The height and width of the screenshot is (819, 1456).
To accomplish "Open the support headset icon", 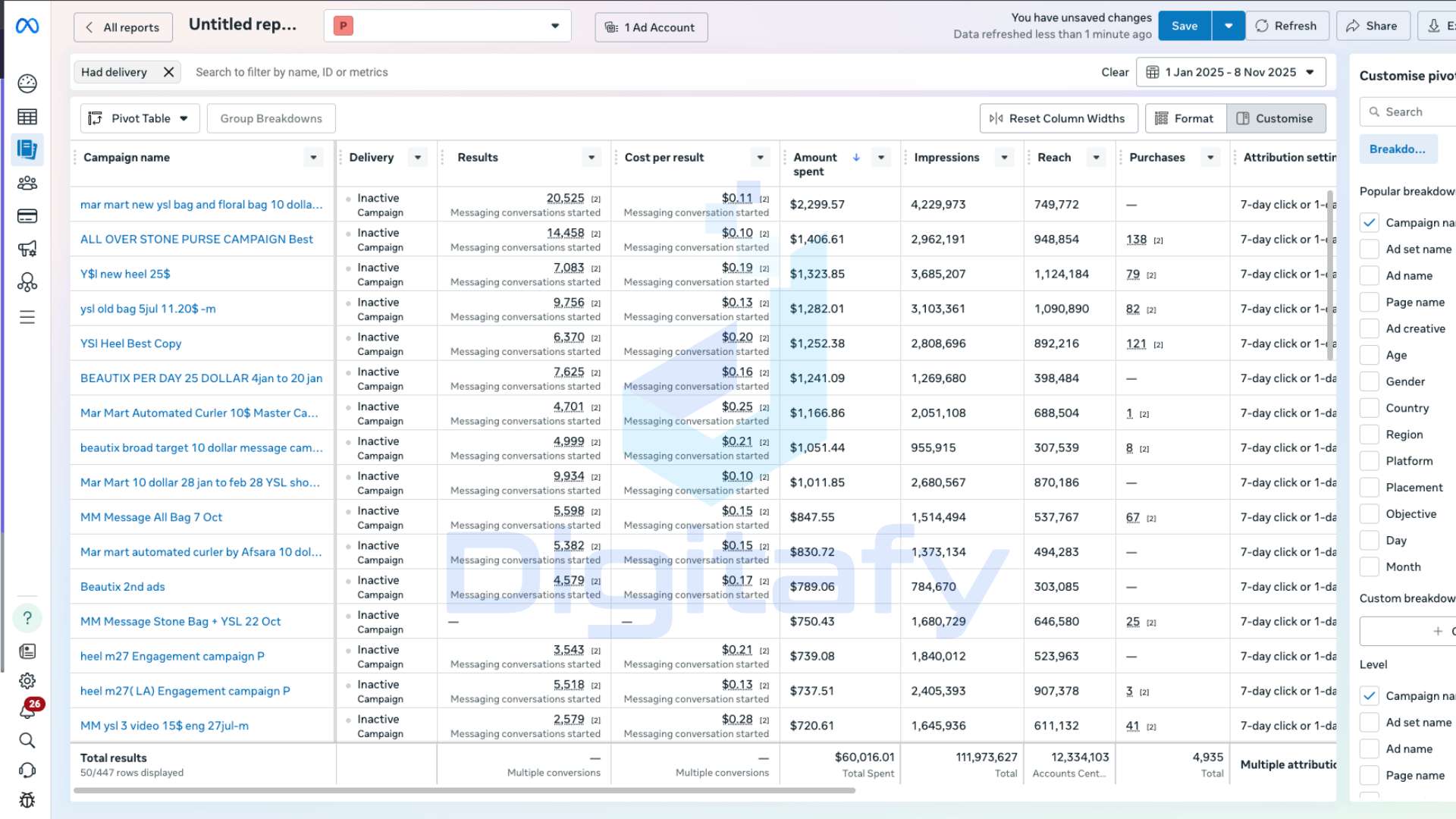I will click(x=27, y=770).
